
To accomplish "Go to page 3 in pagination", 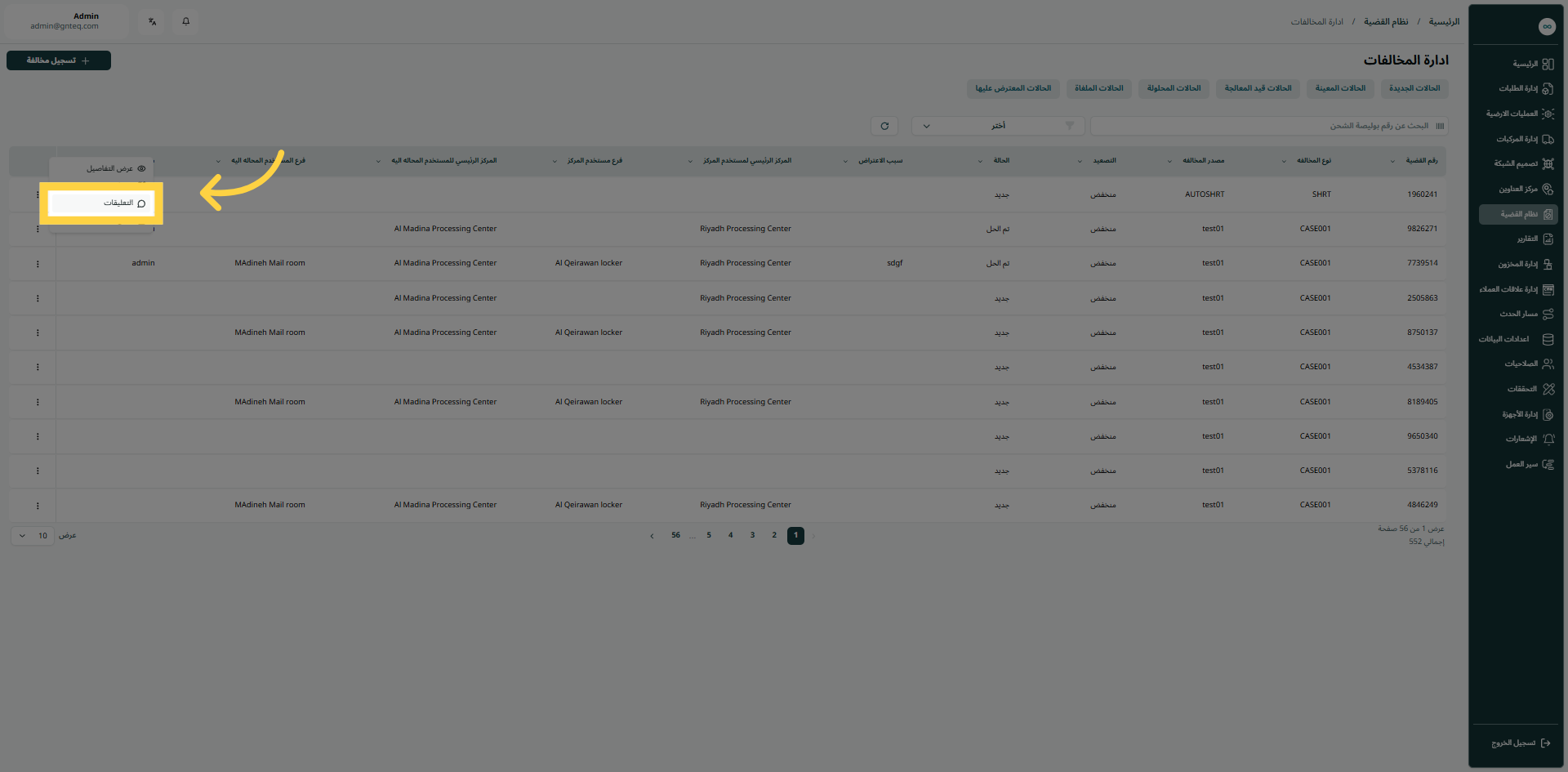I will [x=752, y=536].
